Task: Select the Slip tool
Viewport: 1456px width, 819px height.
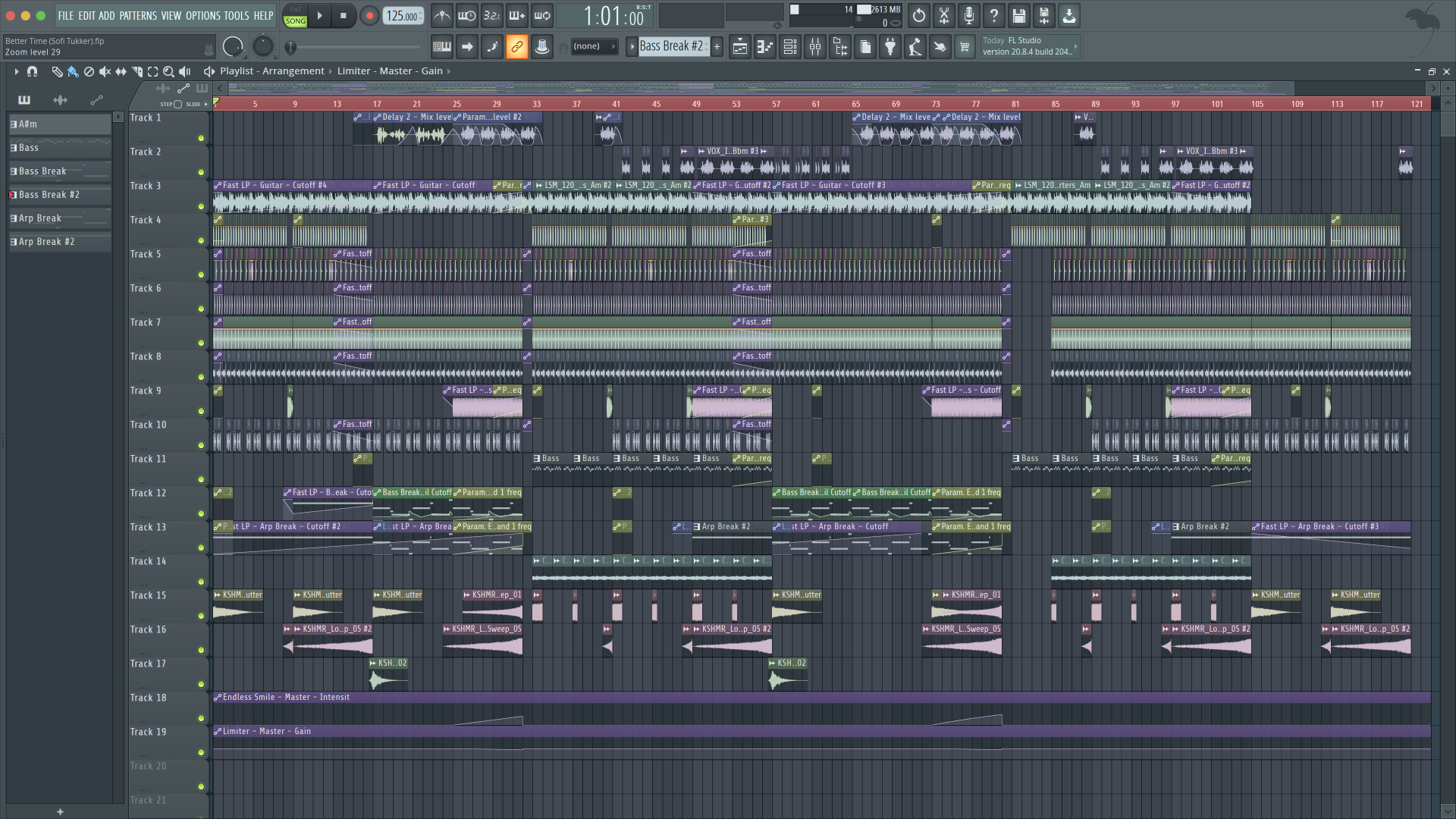Action: [x=121, y=71]
